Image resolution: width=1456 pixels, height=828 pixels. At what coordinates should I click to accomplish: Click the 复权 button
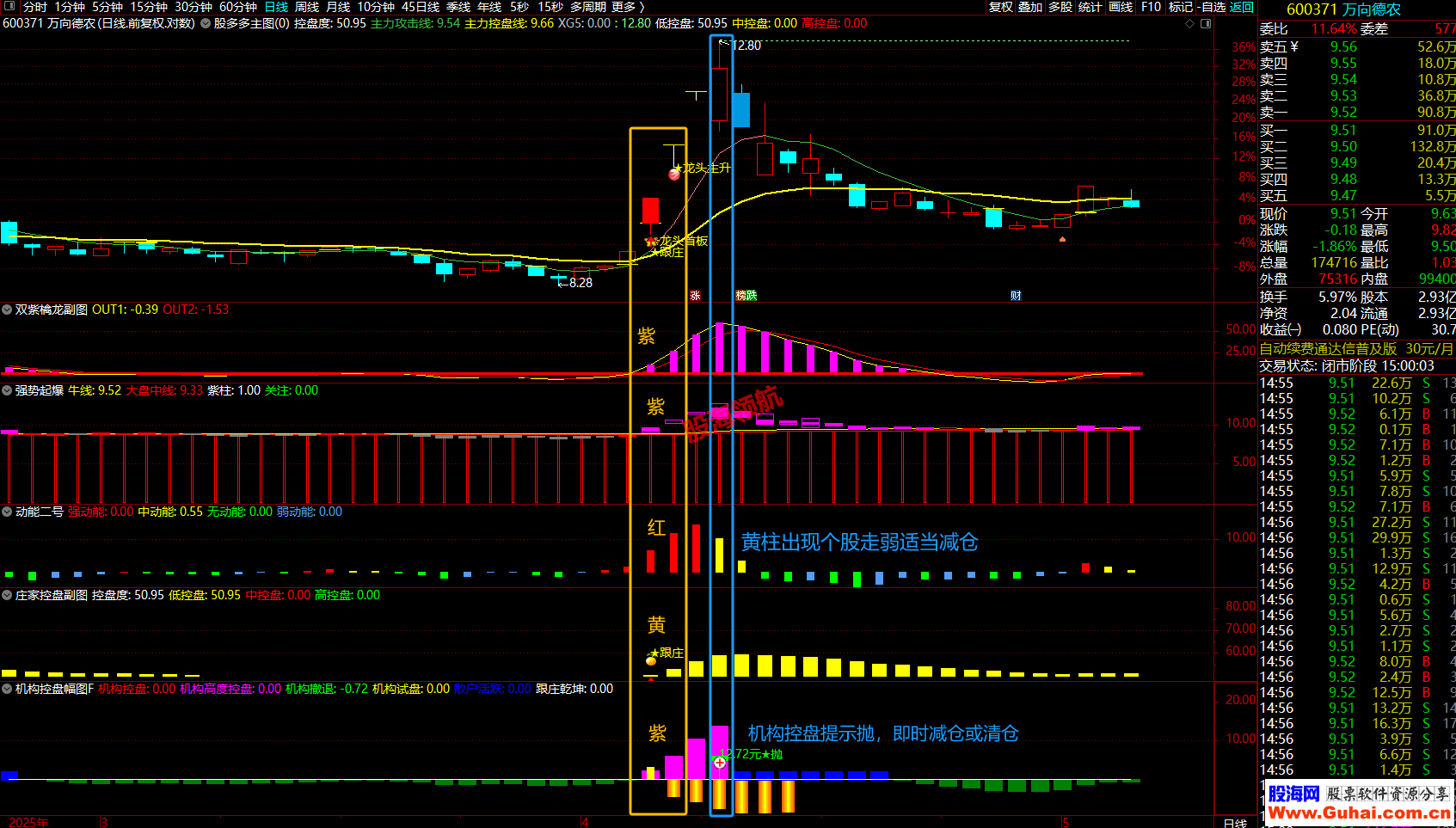[1000, 7]
